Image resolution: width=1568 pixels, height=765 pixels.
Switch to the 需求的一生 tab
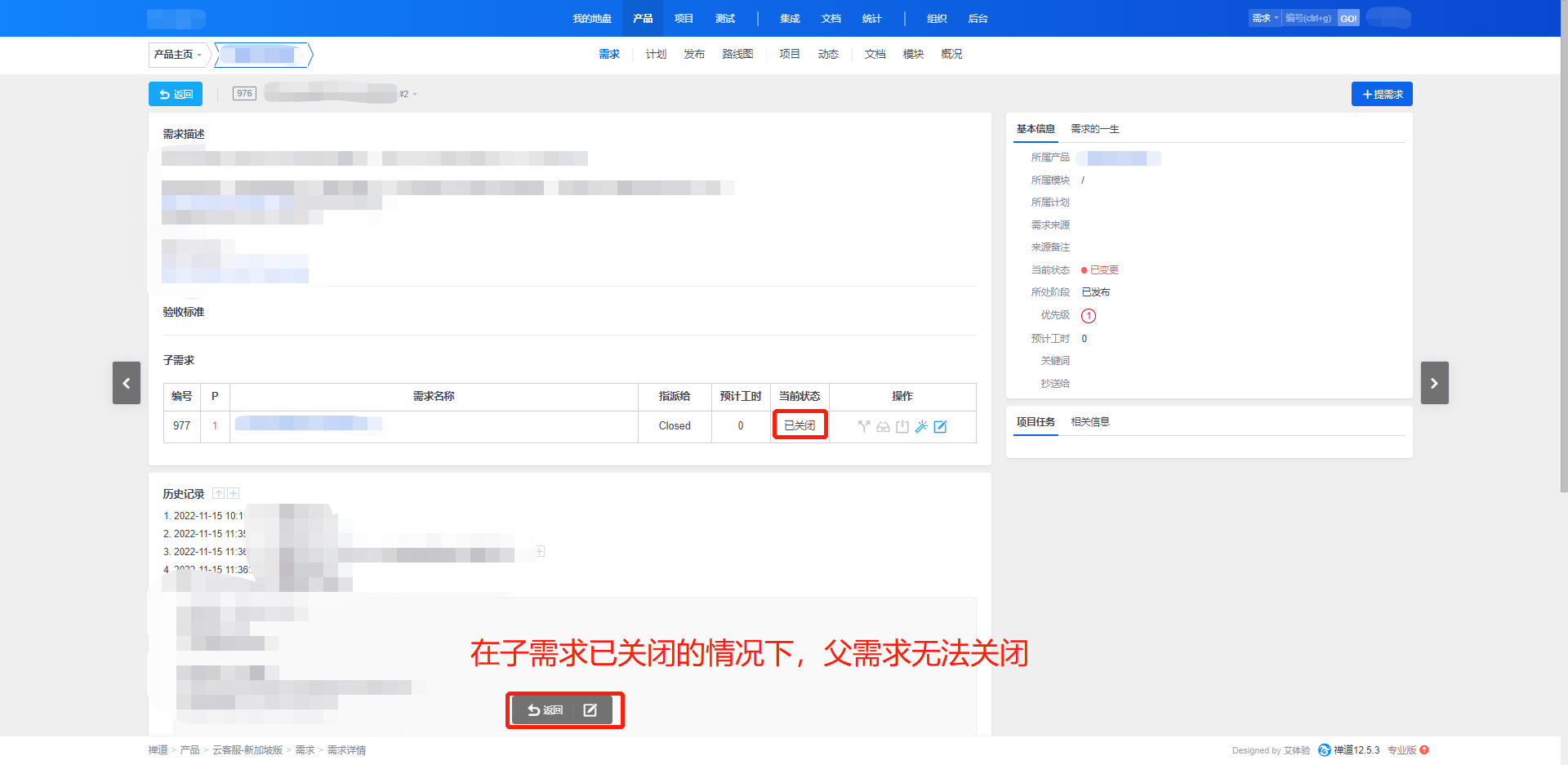pyautogui.click(x=1094, y=129)
